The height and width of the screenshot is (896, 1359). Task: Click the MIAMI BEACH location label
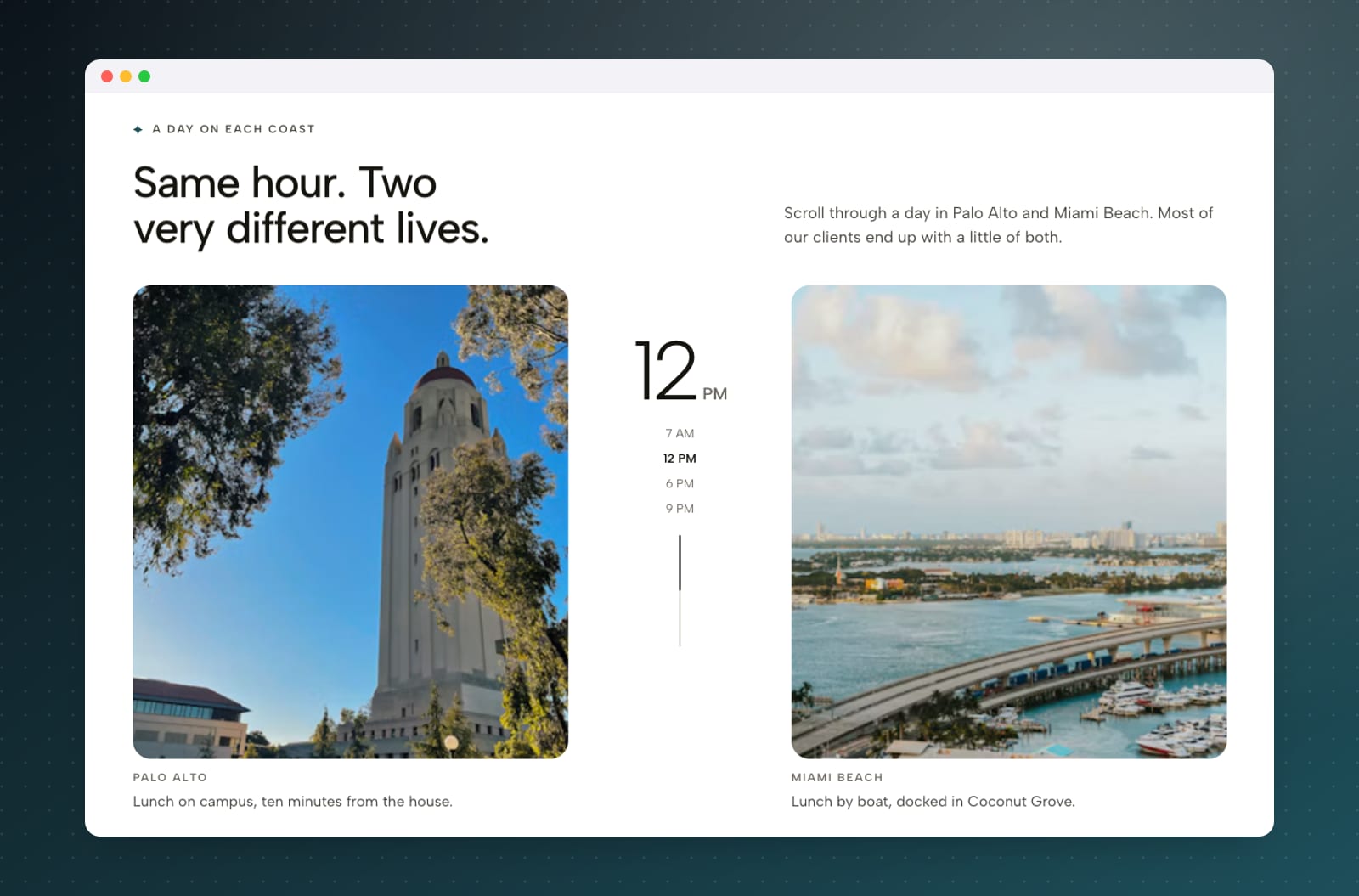pyautogui.click(x=837, y=777)
